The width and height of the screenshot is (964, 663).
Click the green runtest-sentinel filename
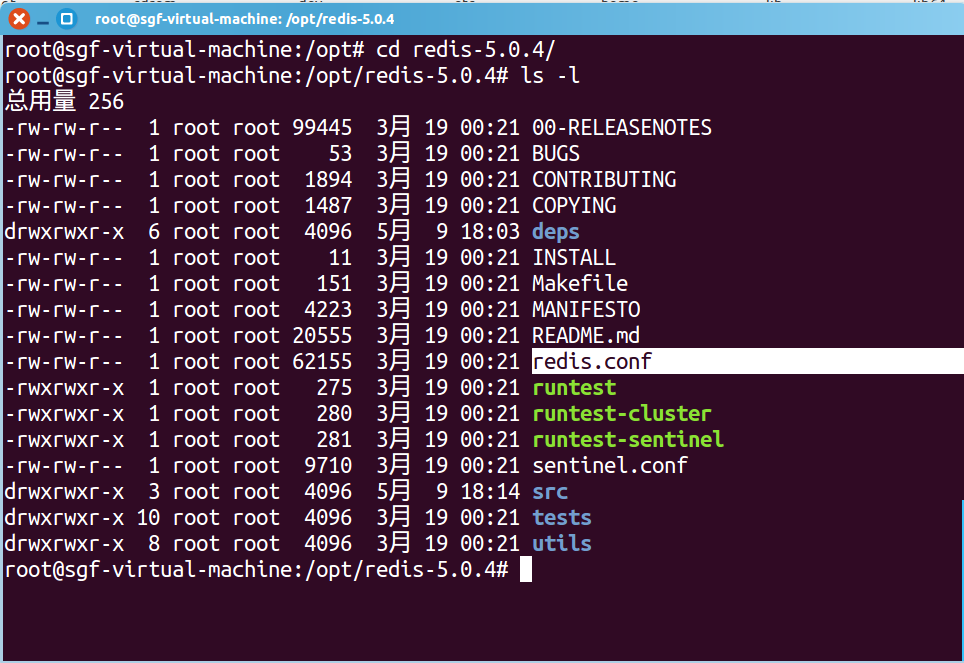point(628,439)
